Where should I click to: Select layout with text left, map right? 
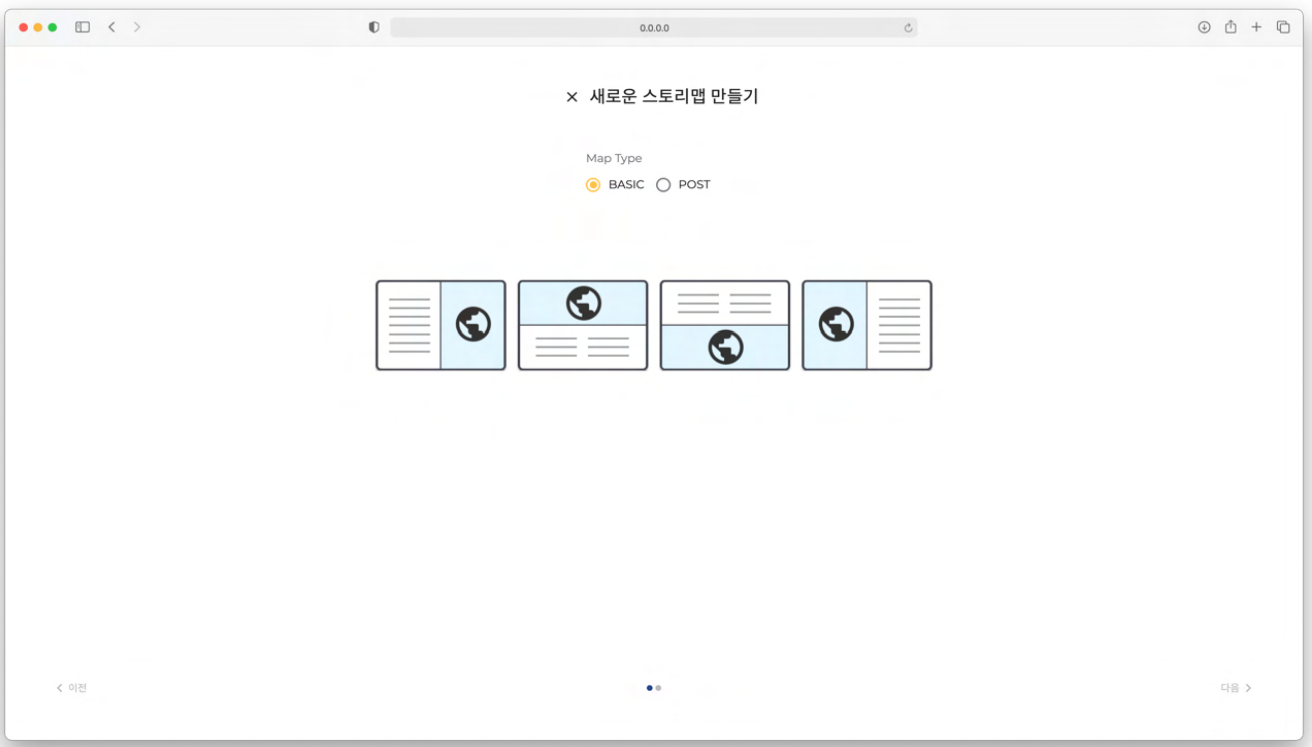(x=440, y=325)
